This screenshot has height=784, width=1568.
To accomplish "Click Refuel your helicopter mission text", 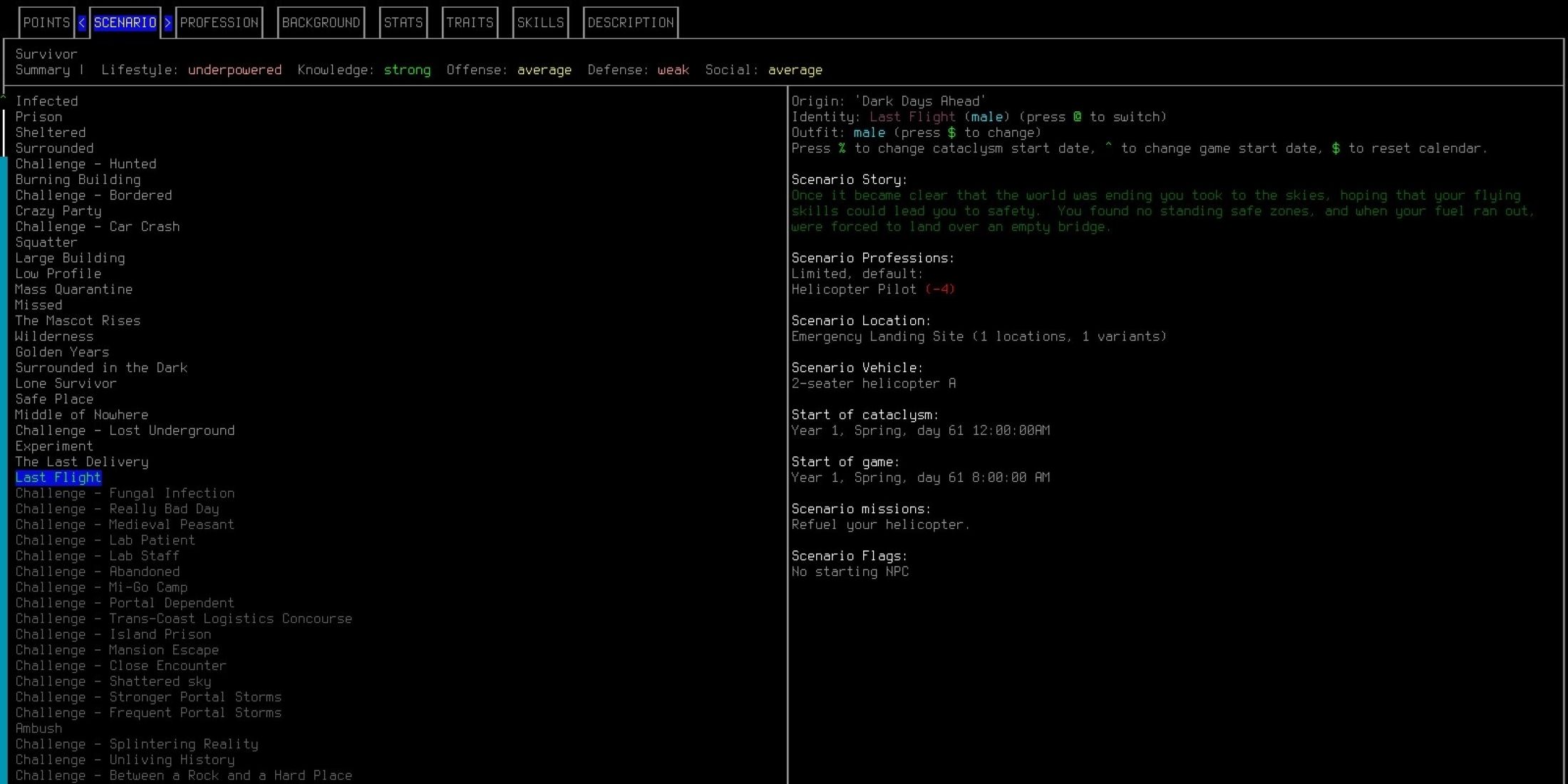I will [x=881, y=525].
